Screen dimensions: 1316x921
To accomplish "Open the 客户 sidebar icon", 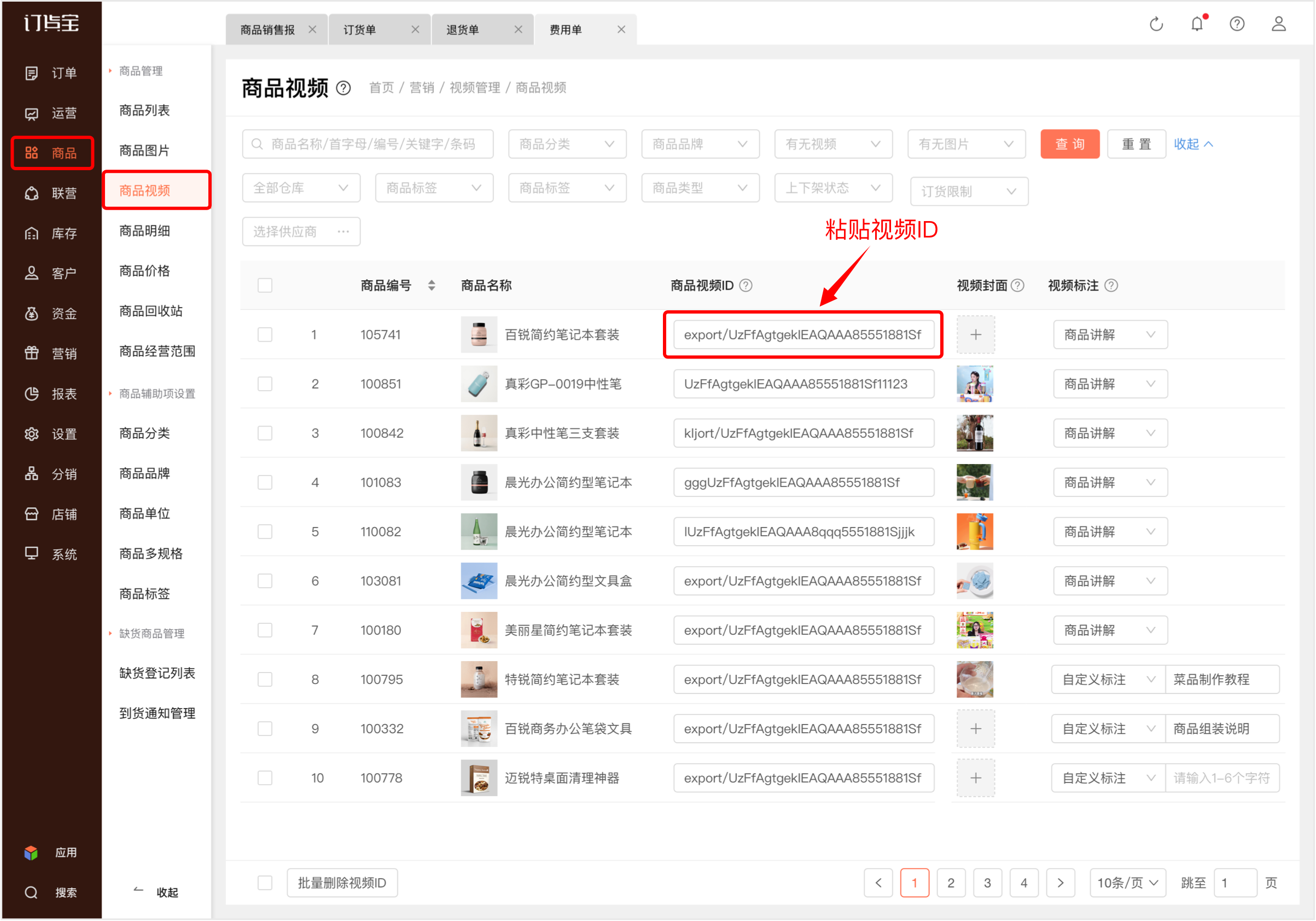I will click(x=32, y=274).
